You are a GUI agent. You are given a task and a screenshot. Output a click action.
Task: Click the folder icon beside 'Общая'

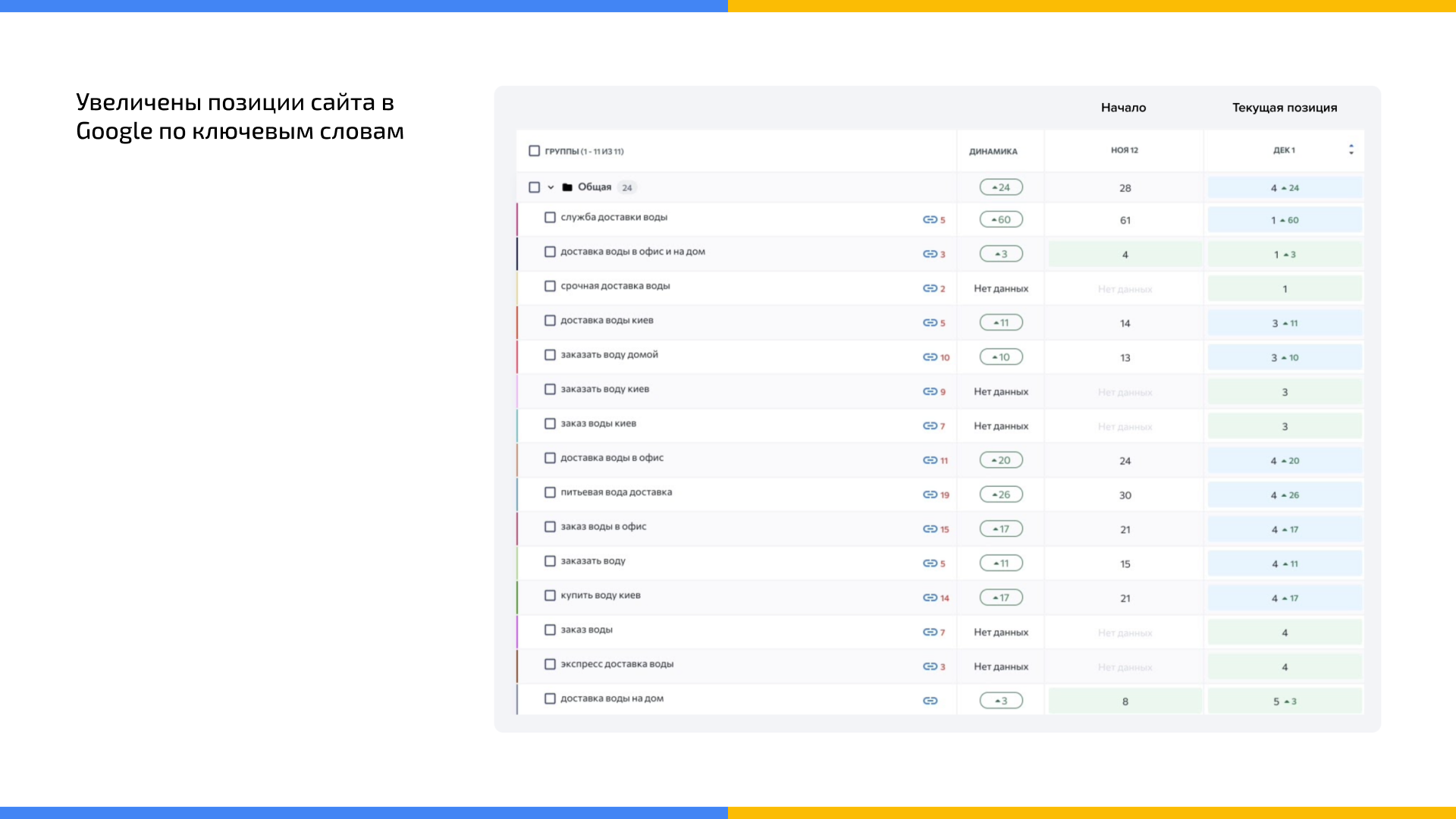coord(567,187)
